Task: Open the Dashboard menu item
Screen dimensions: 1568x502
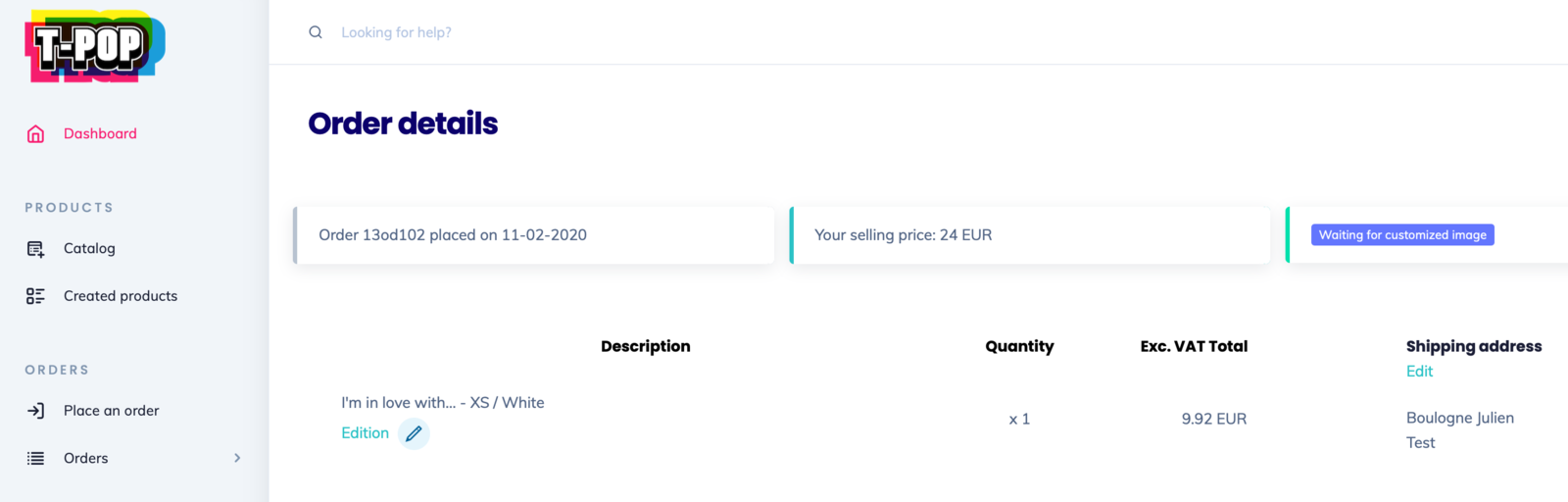Action: [x=100, y=133]
